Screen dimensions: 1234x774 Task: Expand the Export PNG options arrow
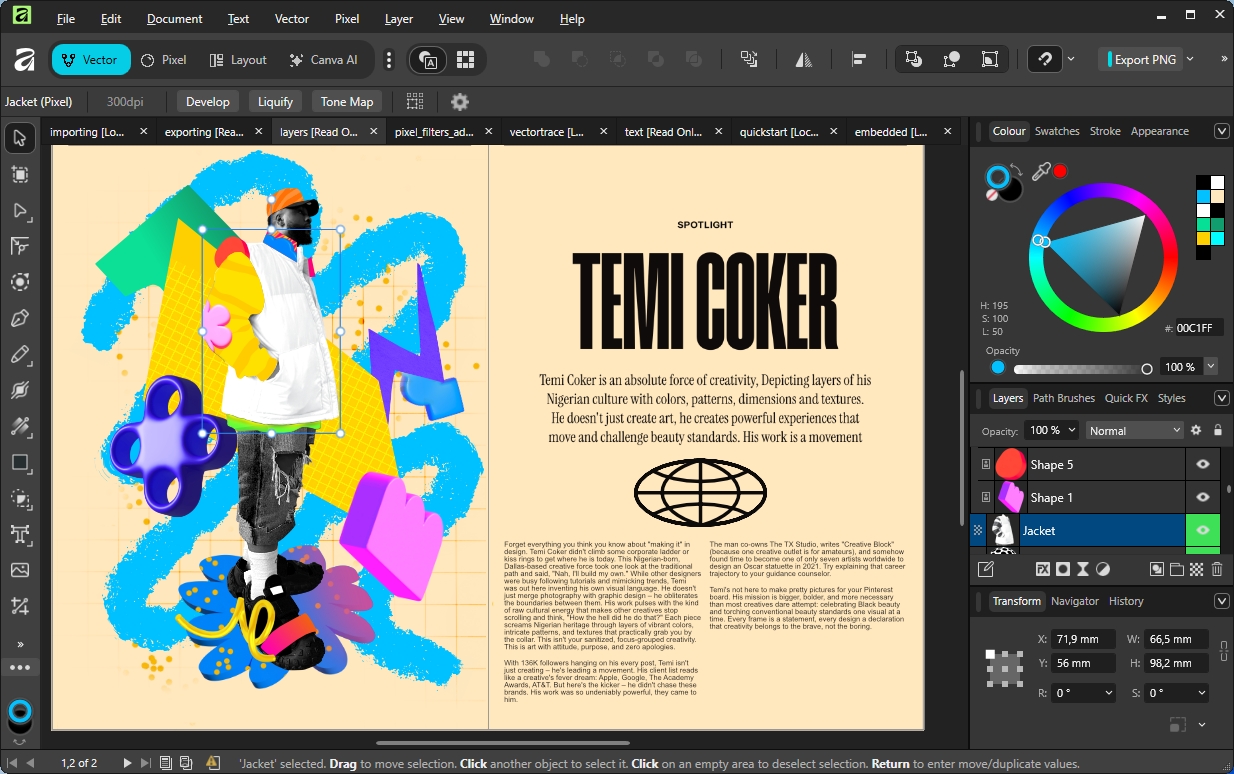click(1190, 60)
